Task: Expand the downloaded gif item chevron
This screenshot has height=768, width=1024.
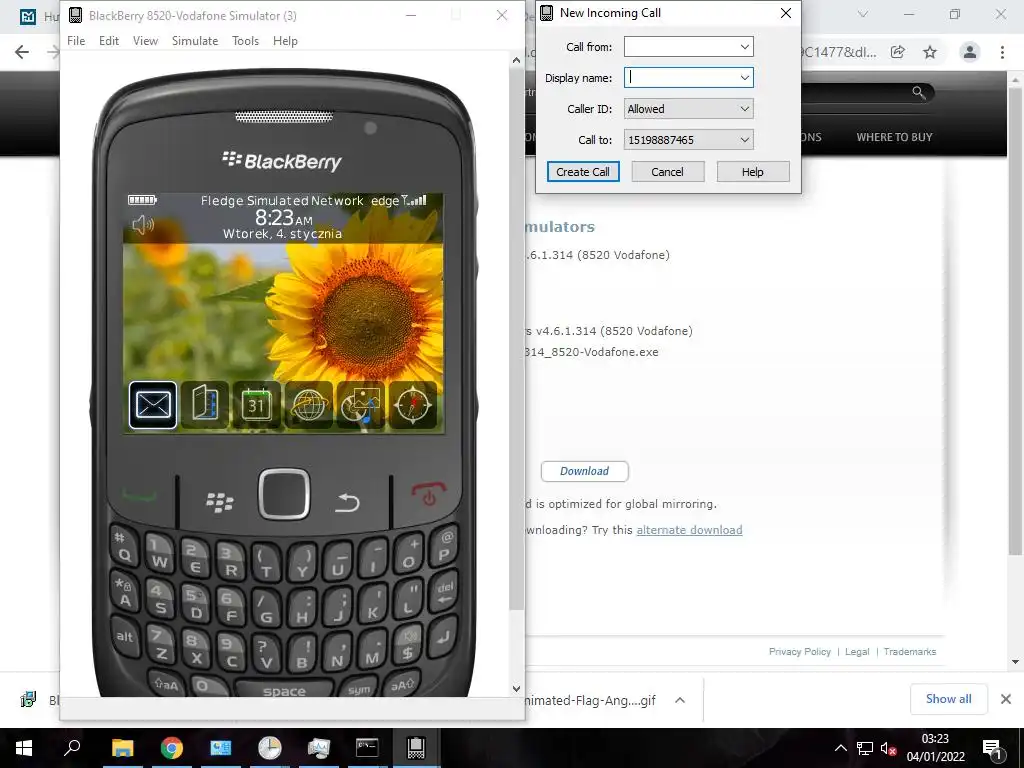Action: (x=680, y=700)
